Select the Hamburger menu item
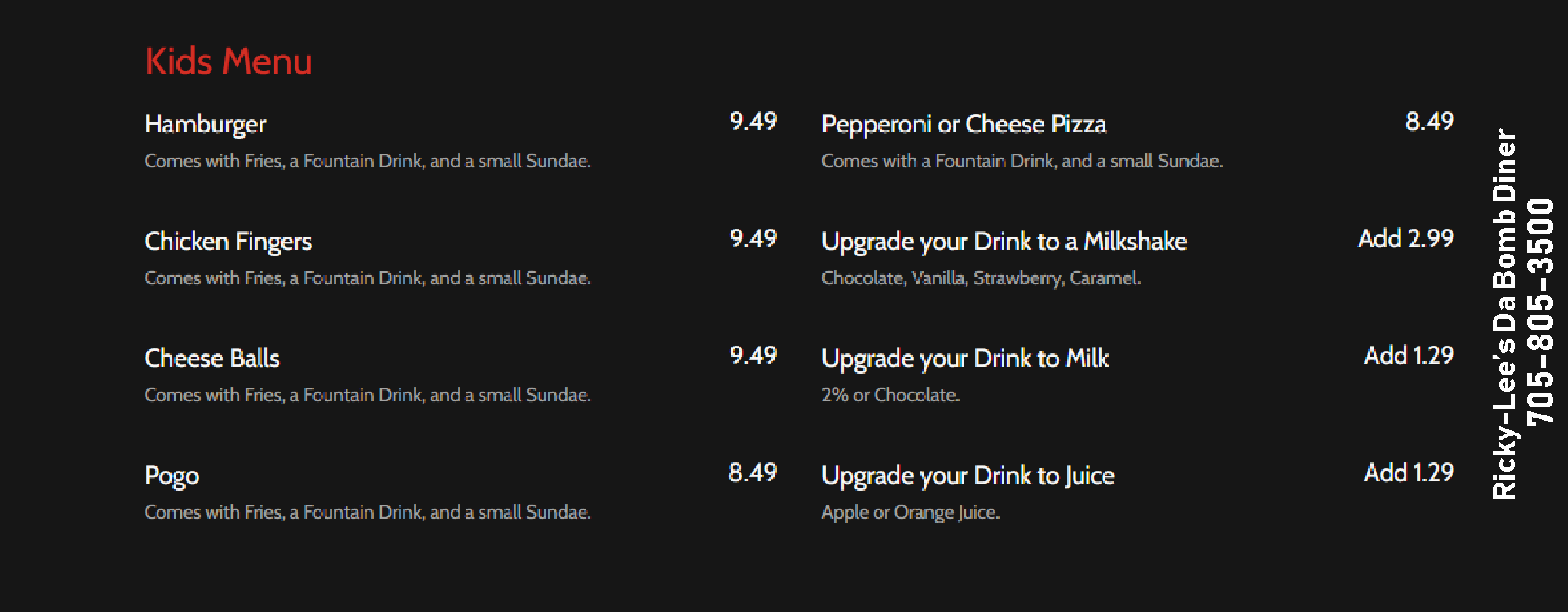 pyautogui.click(x=205, y=124)
